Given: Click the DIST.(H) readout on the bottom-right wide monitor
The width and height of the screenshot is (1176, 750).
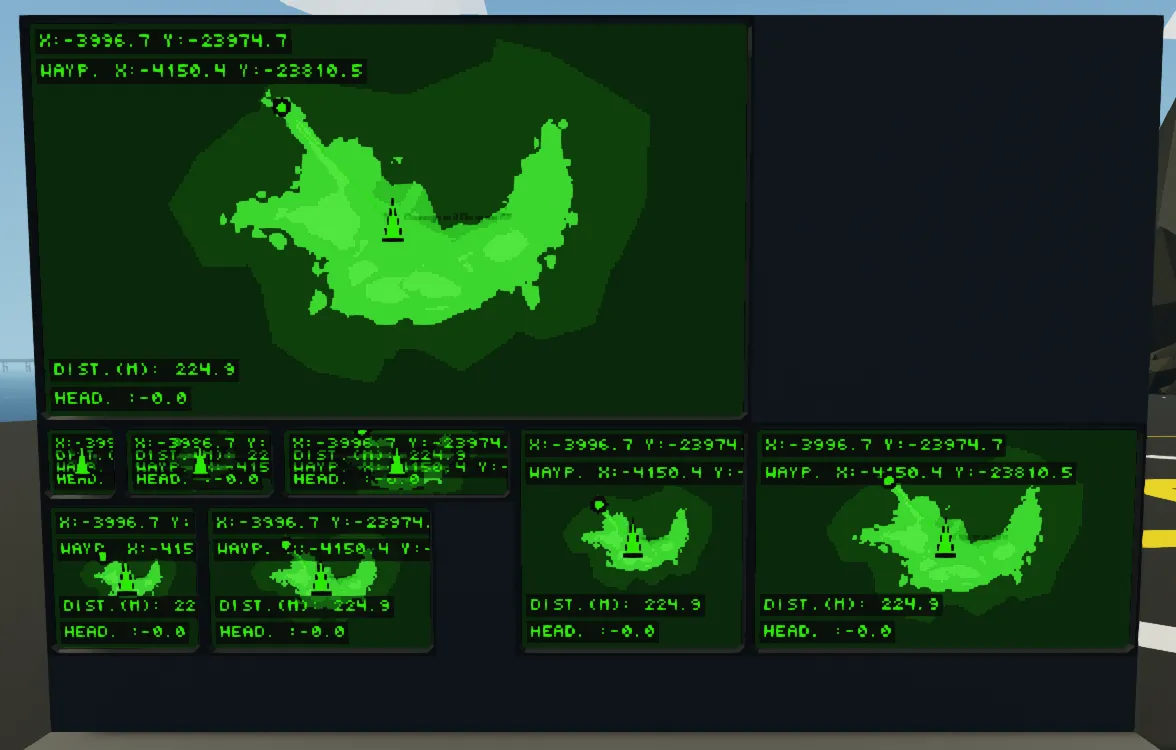Looking at the screenshot, I should click(851, 604).
